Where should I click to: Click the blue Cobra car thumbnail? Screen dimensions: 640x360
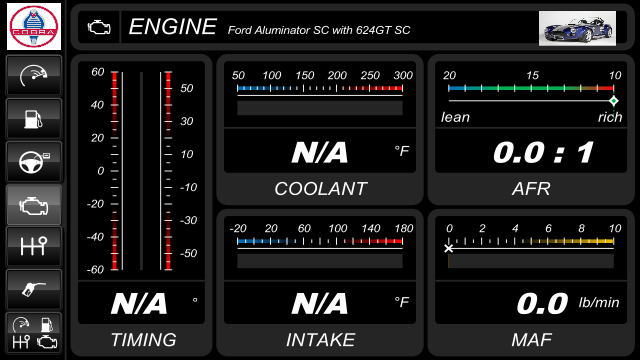577,28
